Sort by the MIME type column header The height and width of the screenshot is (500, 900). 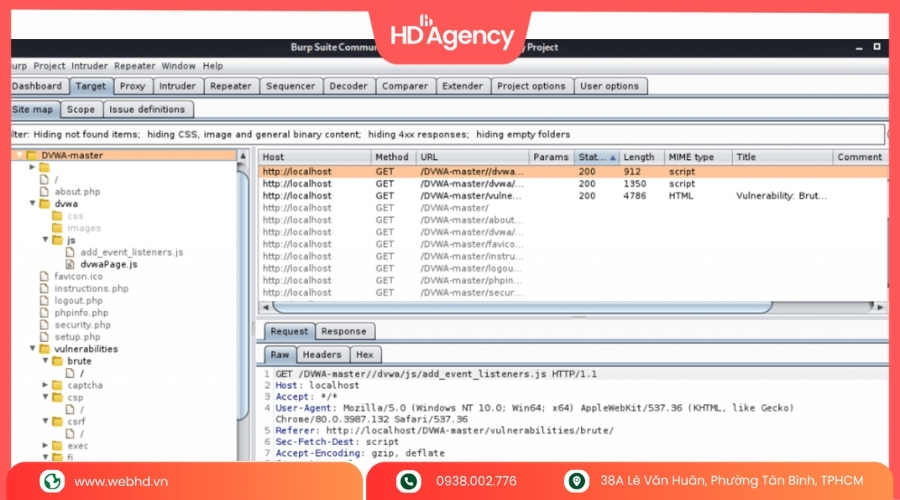697,157
